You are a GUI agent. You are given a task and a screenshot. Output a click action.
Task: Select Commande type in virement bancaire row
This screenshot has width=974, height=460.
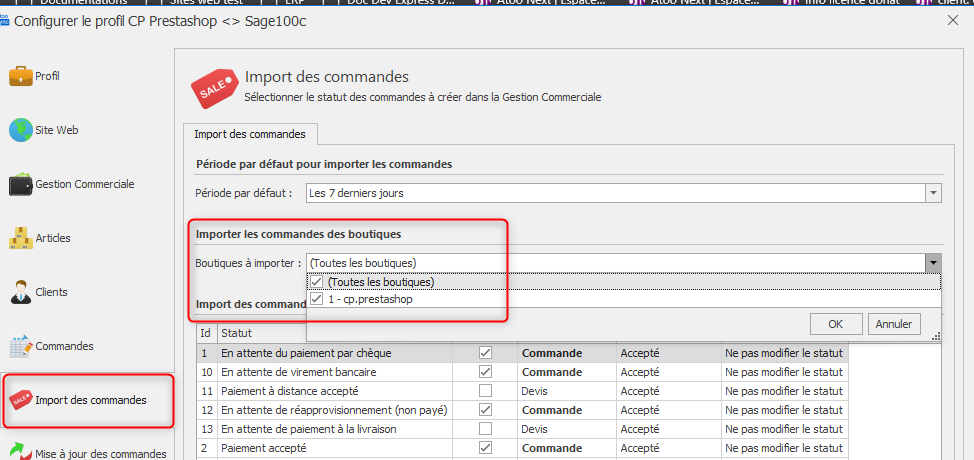point(567,372)
